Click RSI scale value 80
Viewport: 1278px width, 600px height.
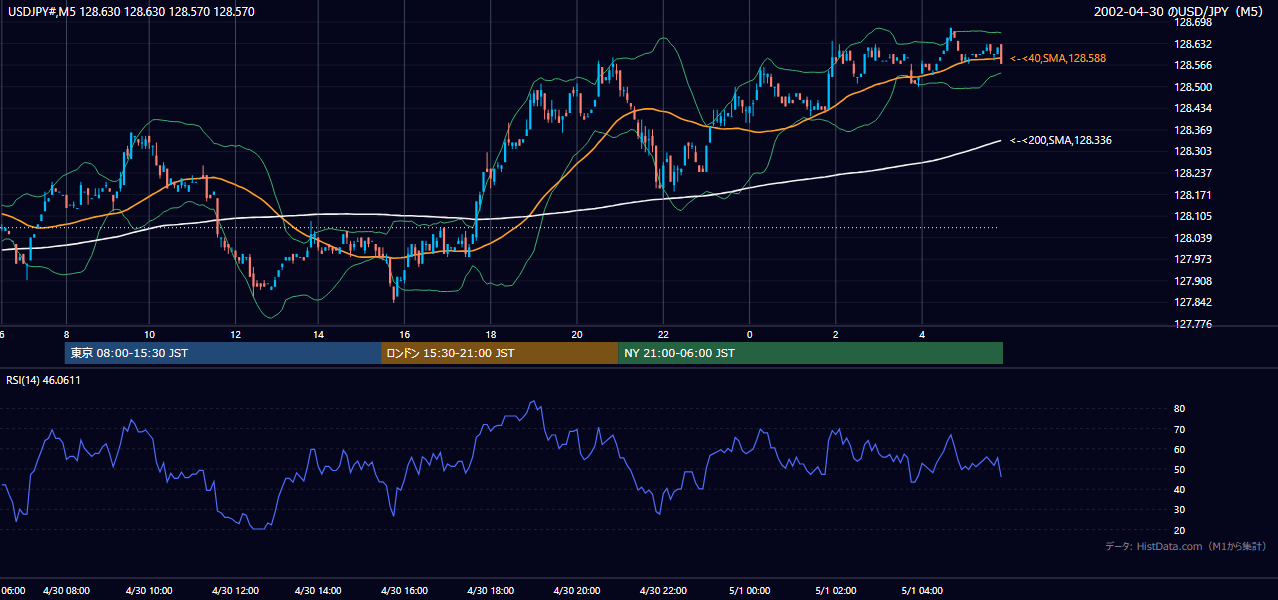point(1179,409)
